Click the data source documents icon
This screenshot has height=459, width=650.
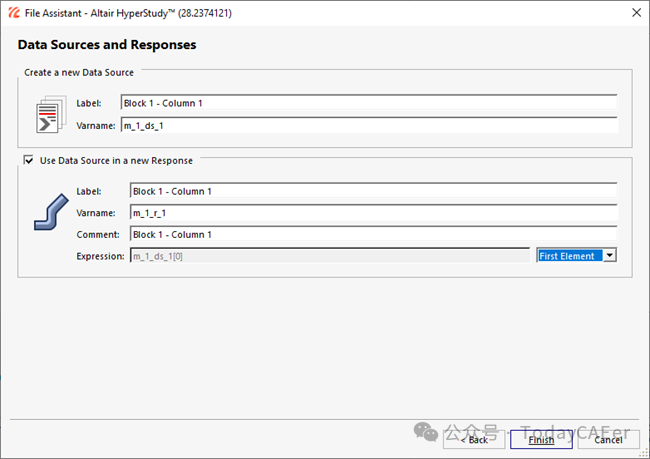[x=49, y=114]
